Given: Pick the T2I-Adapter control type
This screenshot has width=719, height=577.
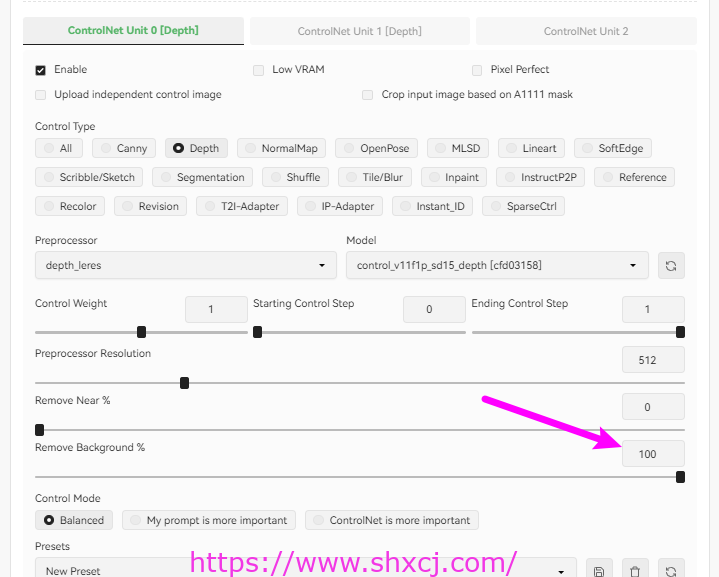Looking at the screenshot, I should point(242,206).
